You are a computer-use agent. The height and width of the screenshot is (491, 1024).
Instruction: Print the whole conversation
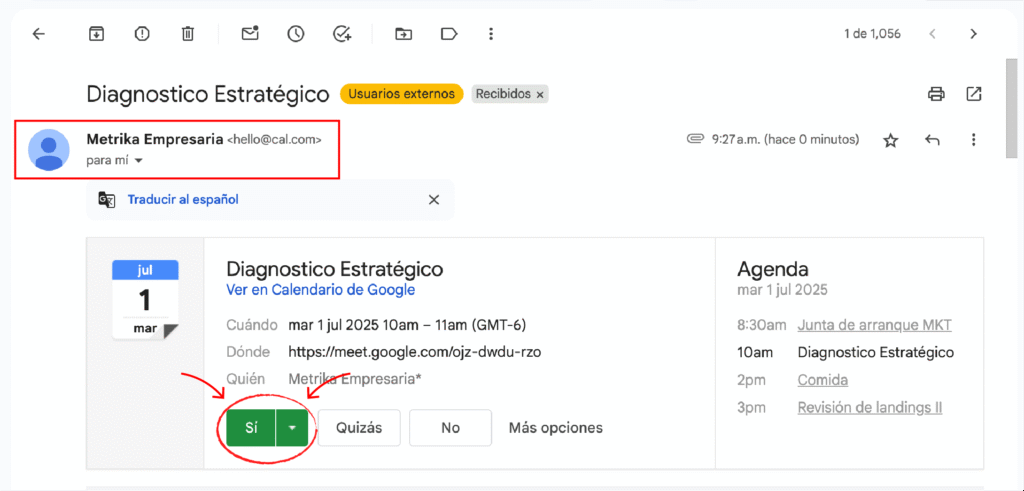pos(936,94)
